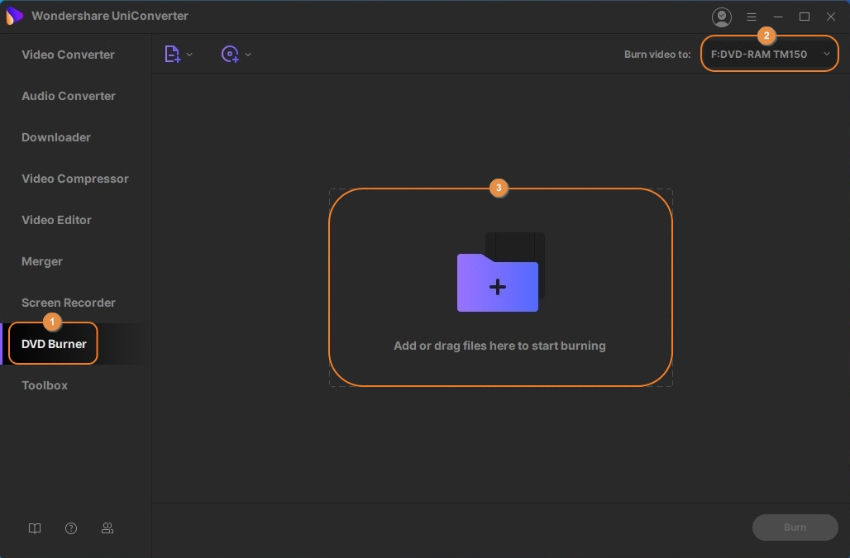Select Video Compressor in the sidebar
The height and width of the screenshot is (558, 850).
click(75, 179)
